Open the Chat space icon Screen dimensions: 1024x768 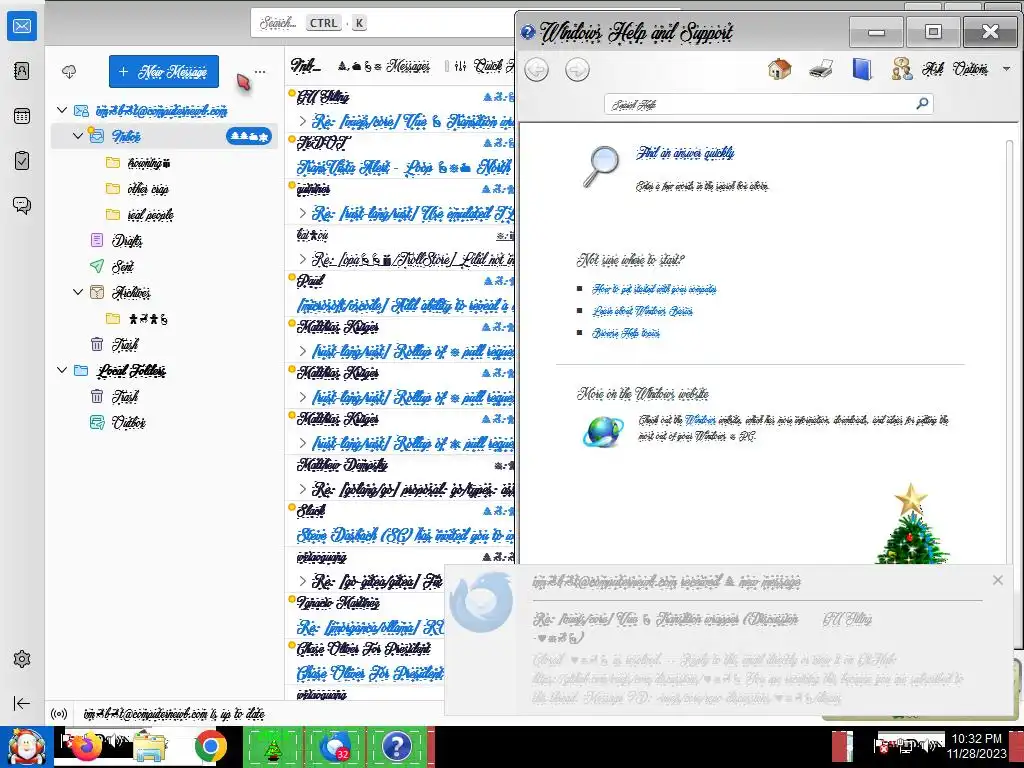[22, 206]
